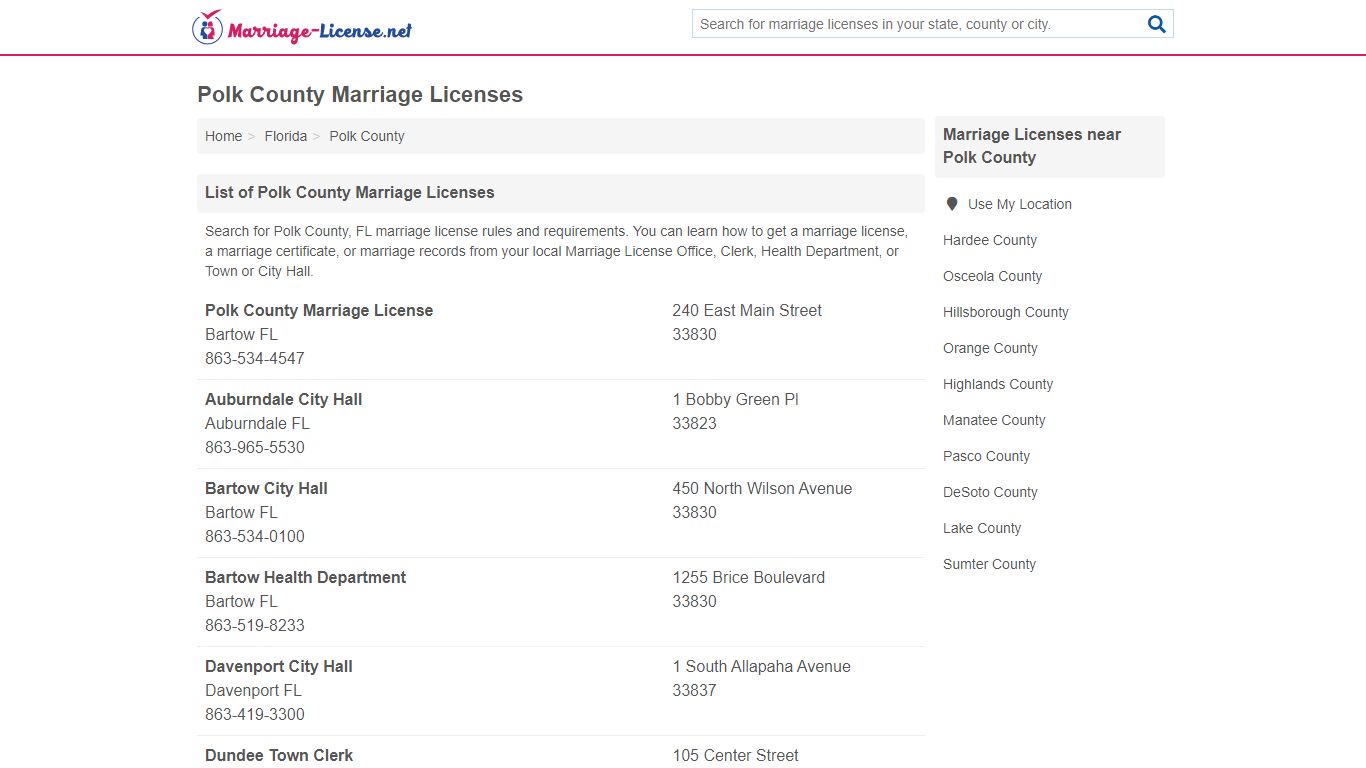Open Florida breadcrumb link
This screenshot has width=1366, height=768.
tap(285, 136)
